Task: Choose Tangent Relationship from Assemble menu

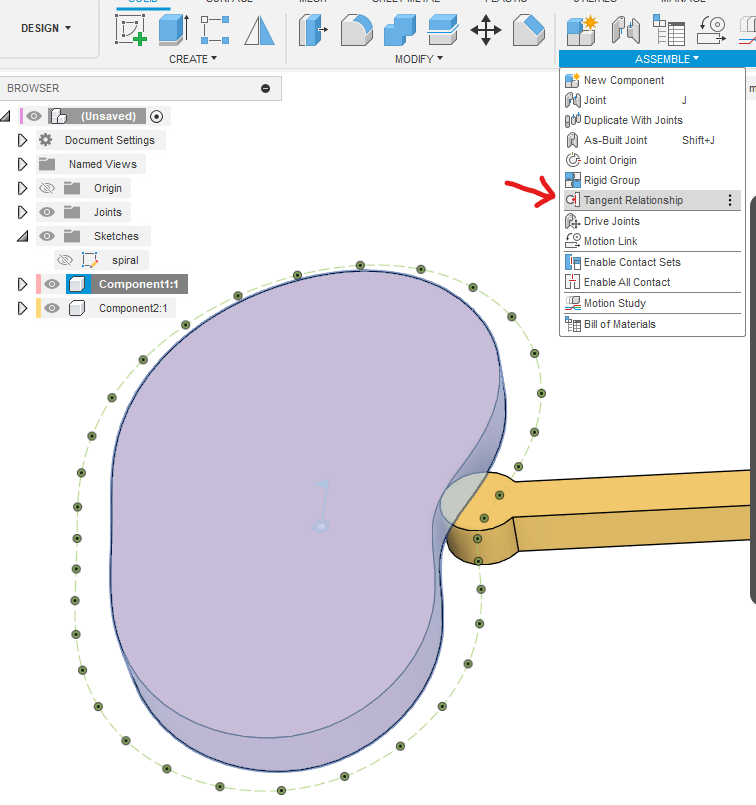Action: [633, 200]
